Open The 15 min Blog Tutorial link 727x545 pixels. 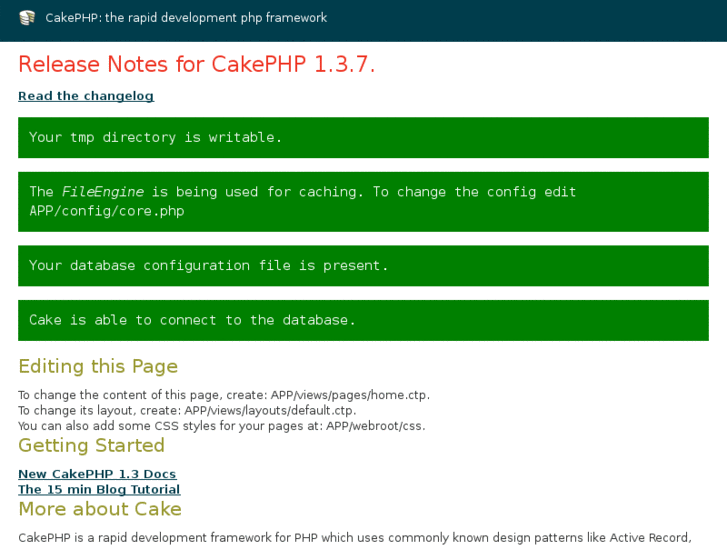(99, 489)
